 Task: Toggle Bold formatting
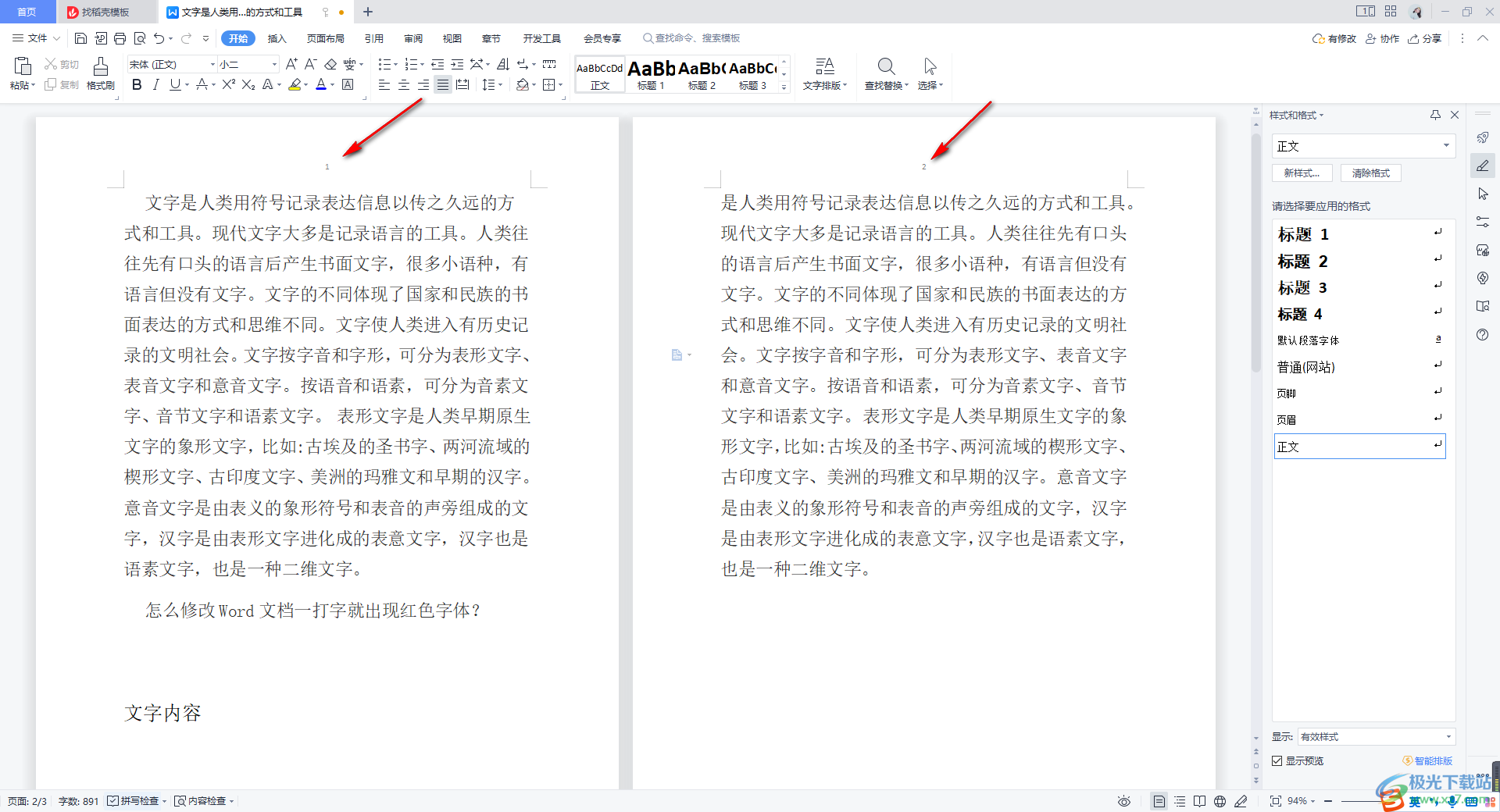[137, 84]
